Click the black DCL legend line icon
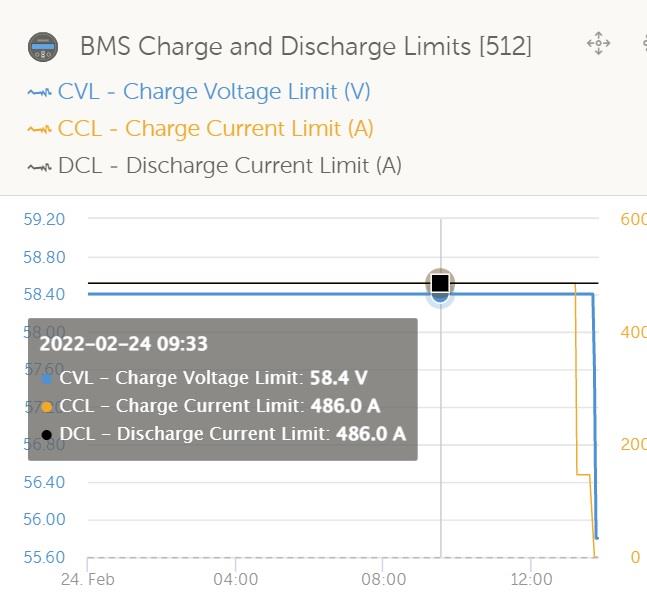 click(40, 167)
